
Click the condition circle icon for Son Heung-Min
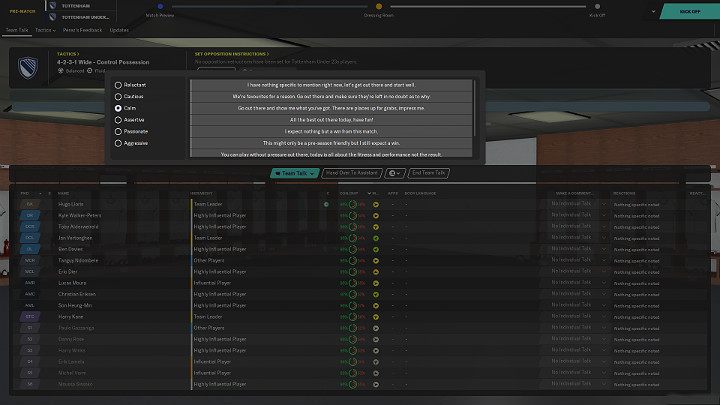pyautogui.click(x=353, y=305)
